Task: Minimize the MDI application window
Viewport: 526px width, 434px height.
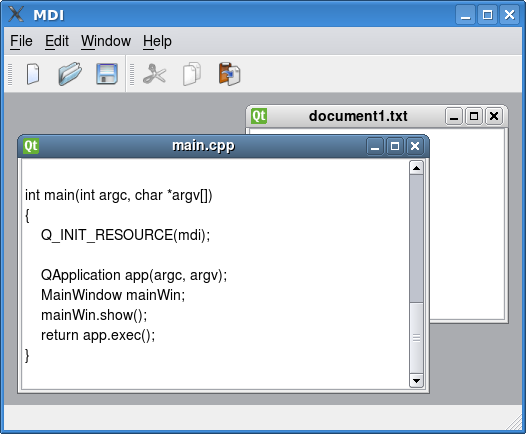Action: (x=465, y=15)
